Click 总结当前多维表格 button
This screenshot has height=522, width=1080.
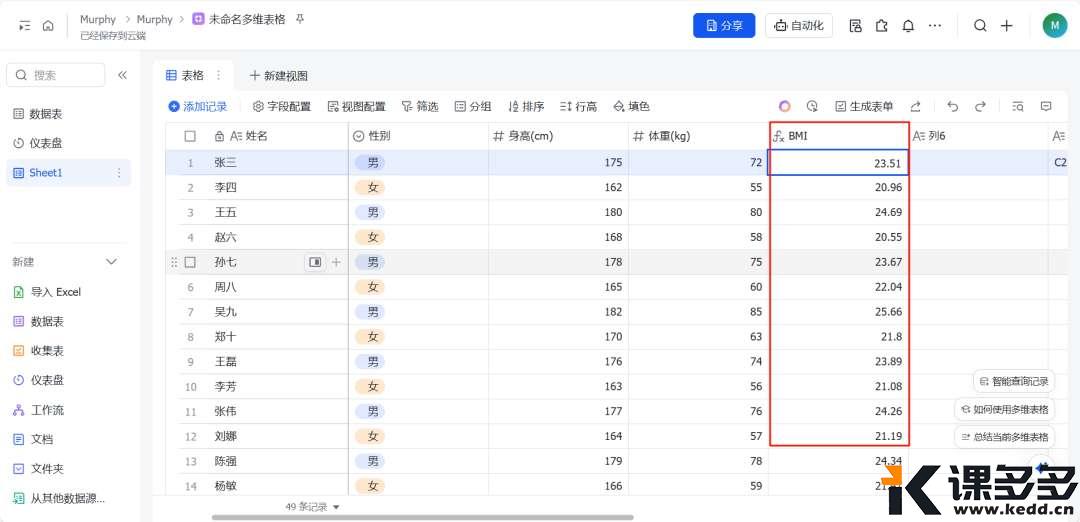click(x=1004, y=437)
